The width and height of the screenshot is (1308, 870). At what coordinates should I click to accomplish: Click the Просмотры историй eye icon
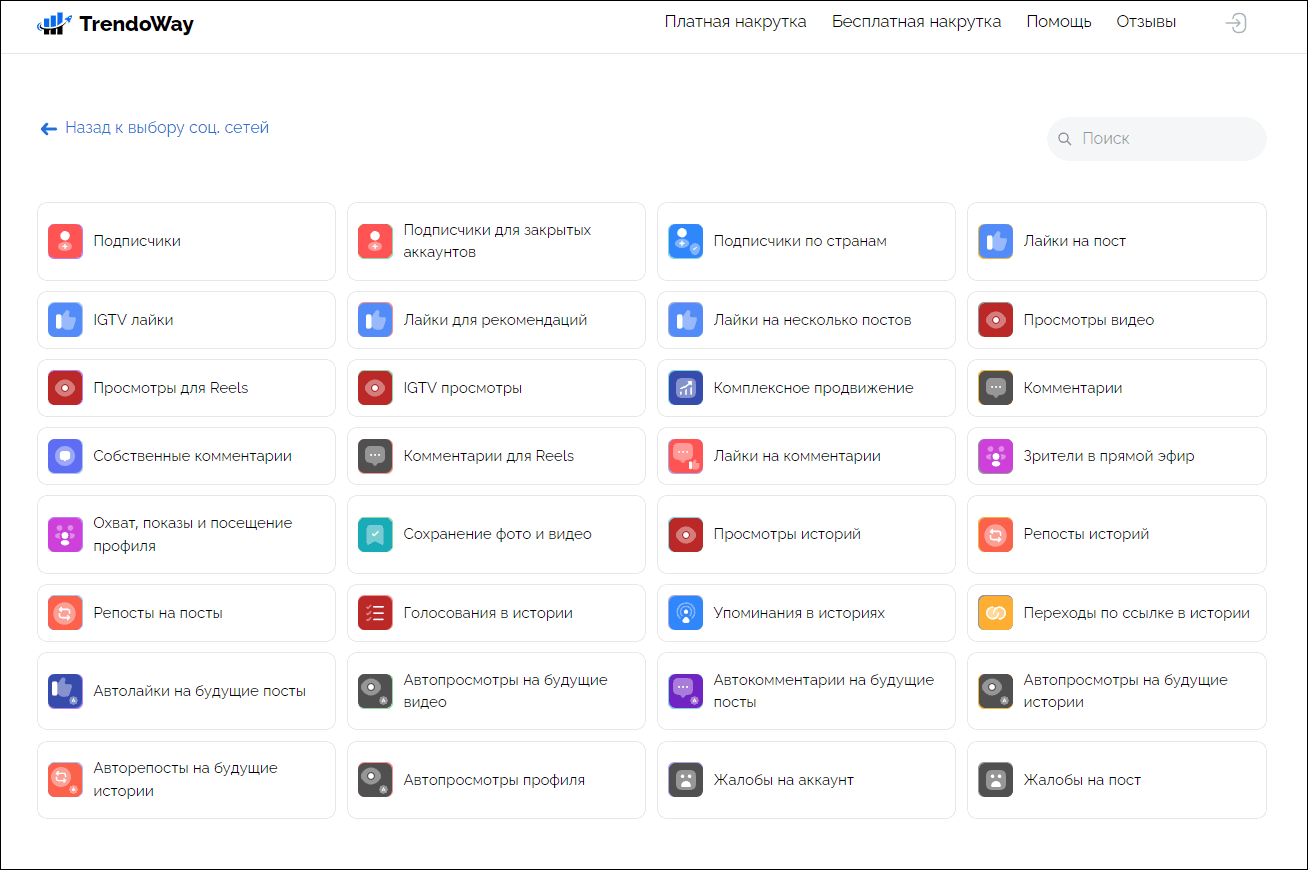pos(685,535)
